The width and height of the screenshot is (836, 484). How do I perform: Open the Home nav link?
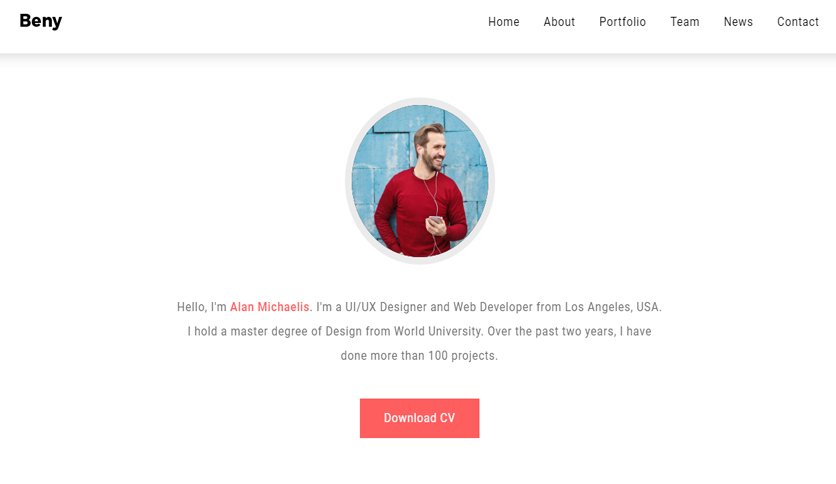[x=503, y=22]
